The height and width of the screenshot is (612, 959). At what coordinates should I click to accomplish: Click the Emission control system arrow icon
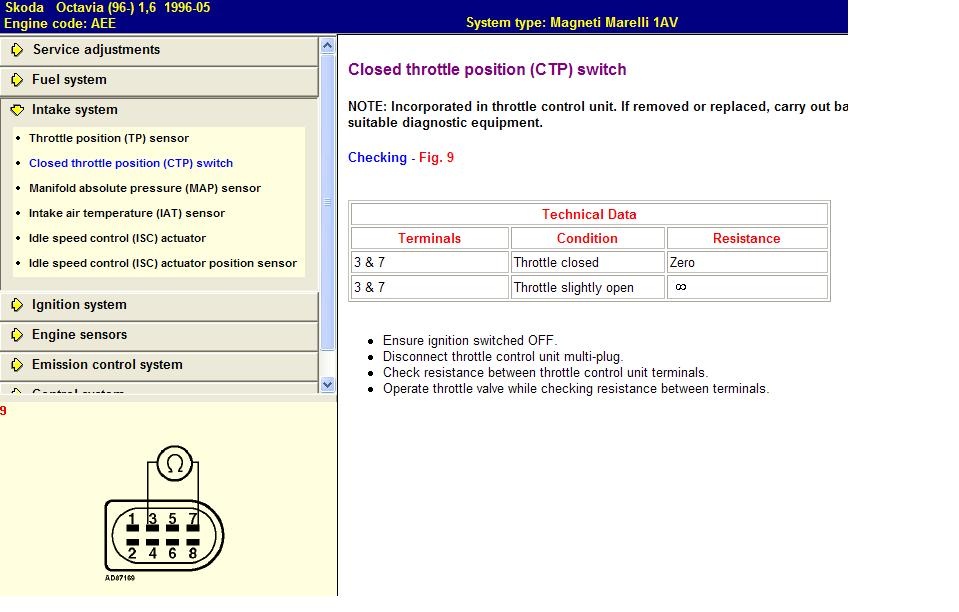[17, 364]
